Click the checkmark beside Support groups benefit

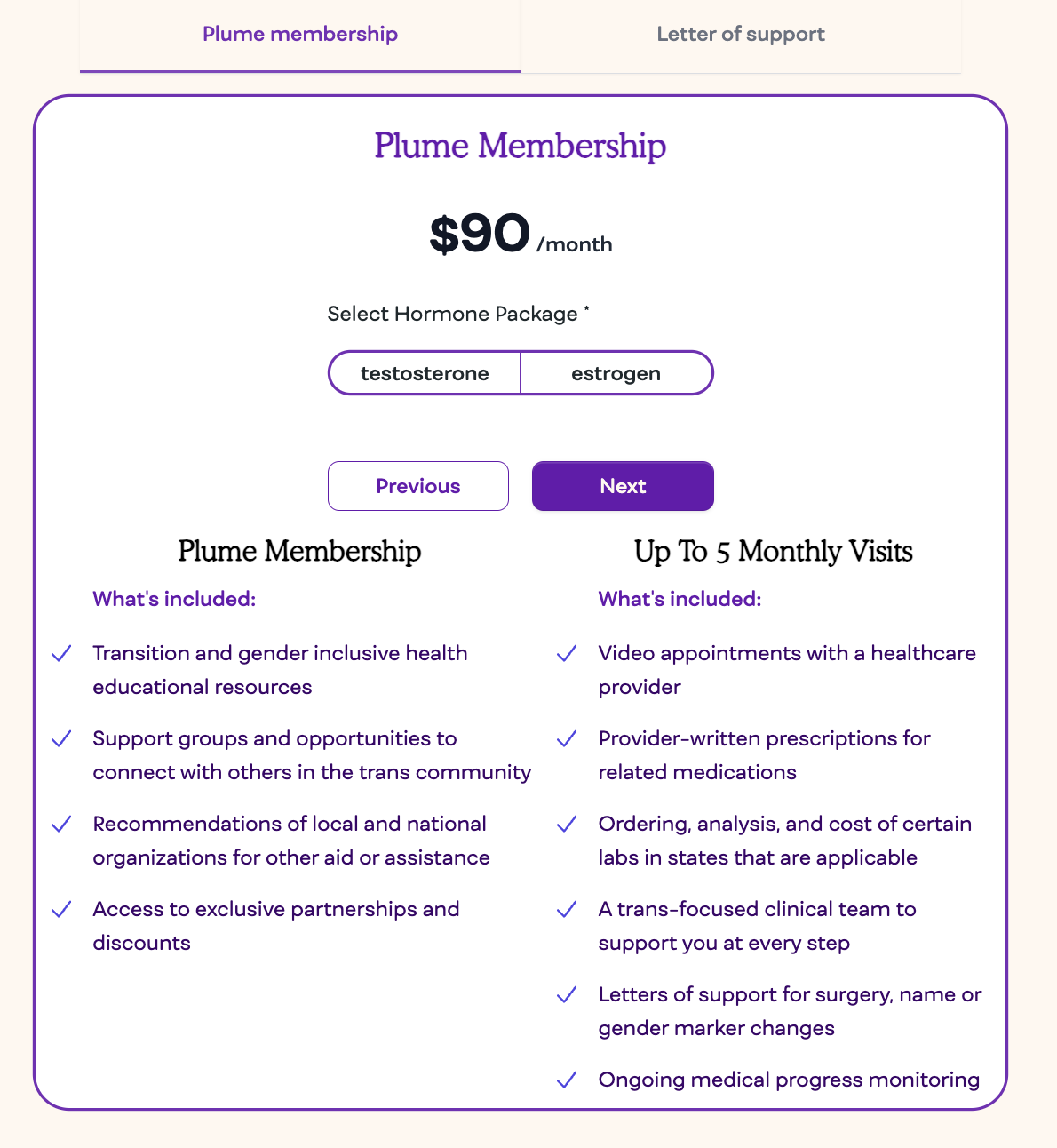pyautogui.click(x=61, y=739)
